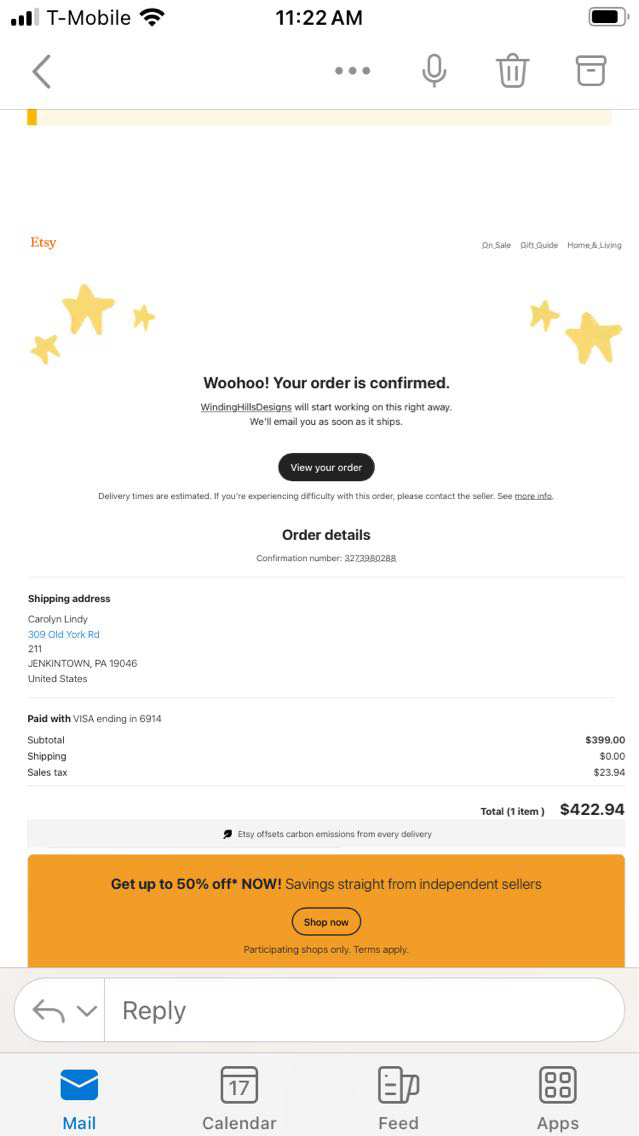Delete email with trash icon
The width and height of the screenshot is (639, 1136).
512,71
